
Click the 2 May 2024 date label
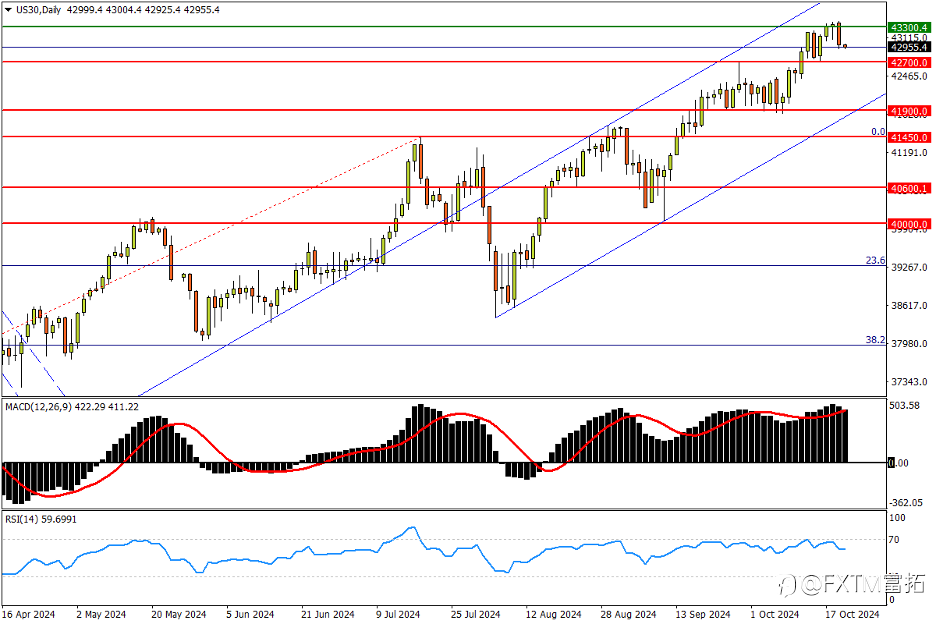coord(101,614)
